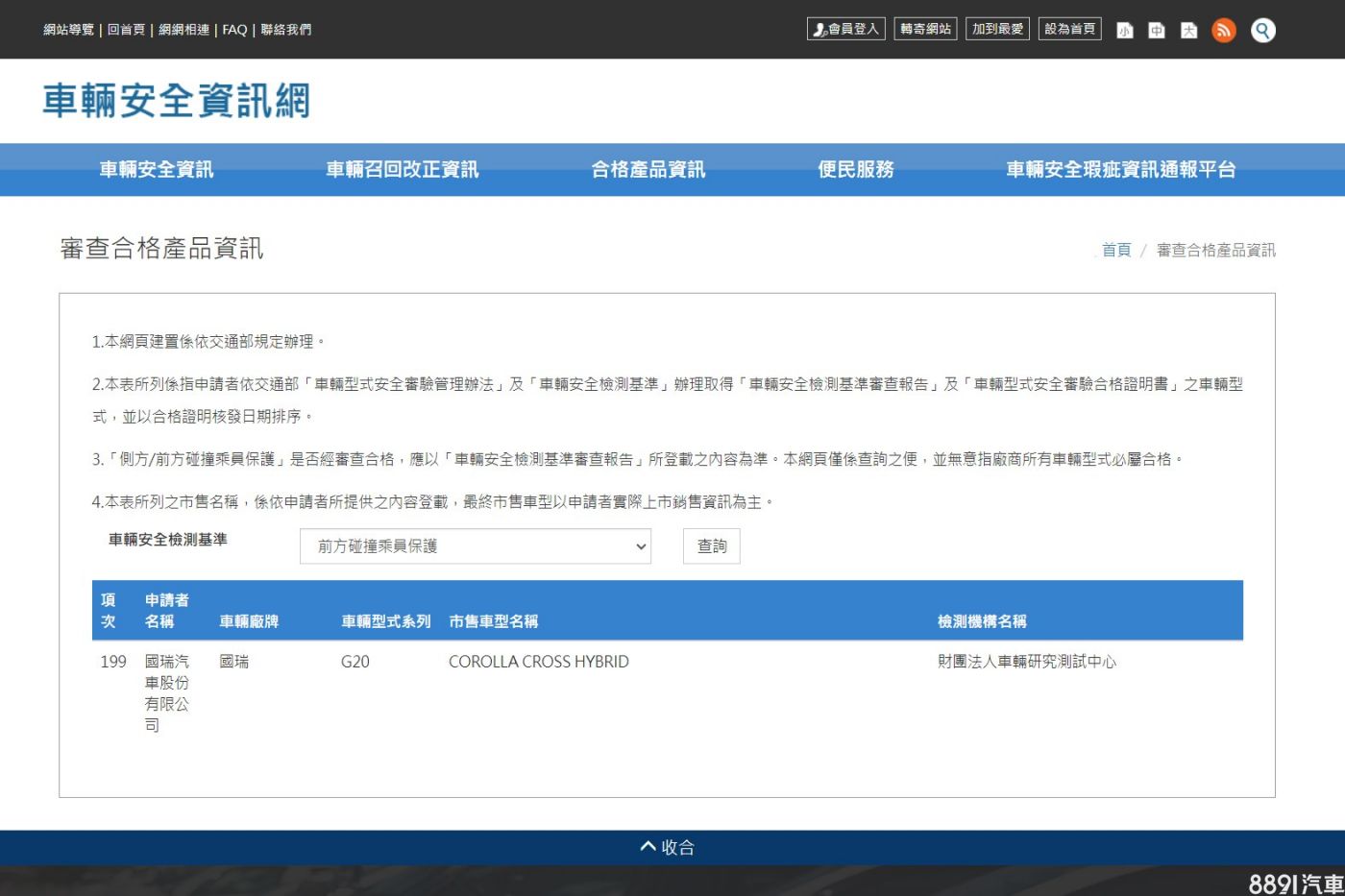This screenshot has height=896, width=1345.
Task: Click 設為首頁 set as homepage
Action: tap(1069, 30)
